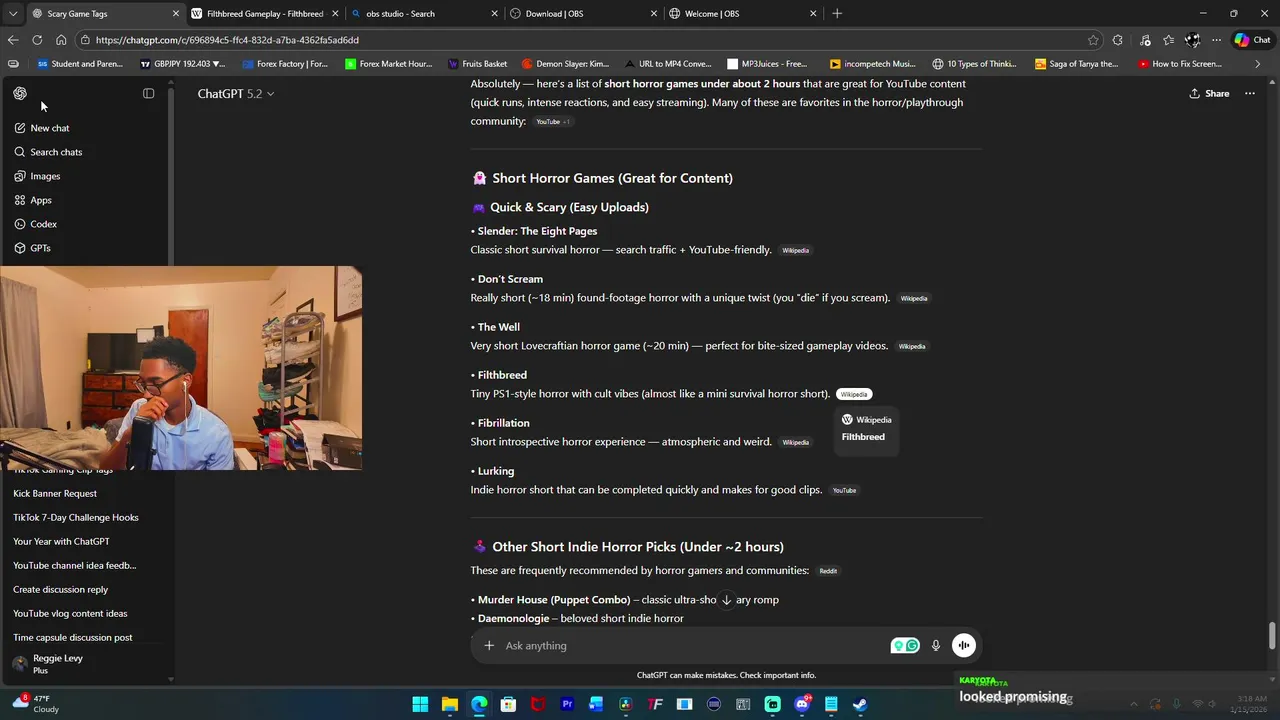Open File Explorer from the taskbar
Screen dimensions: 1280x720
[x=450, y=704]
